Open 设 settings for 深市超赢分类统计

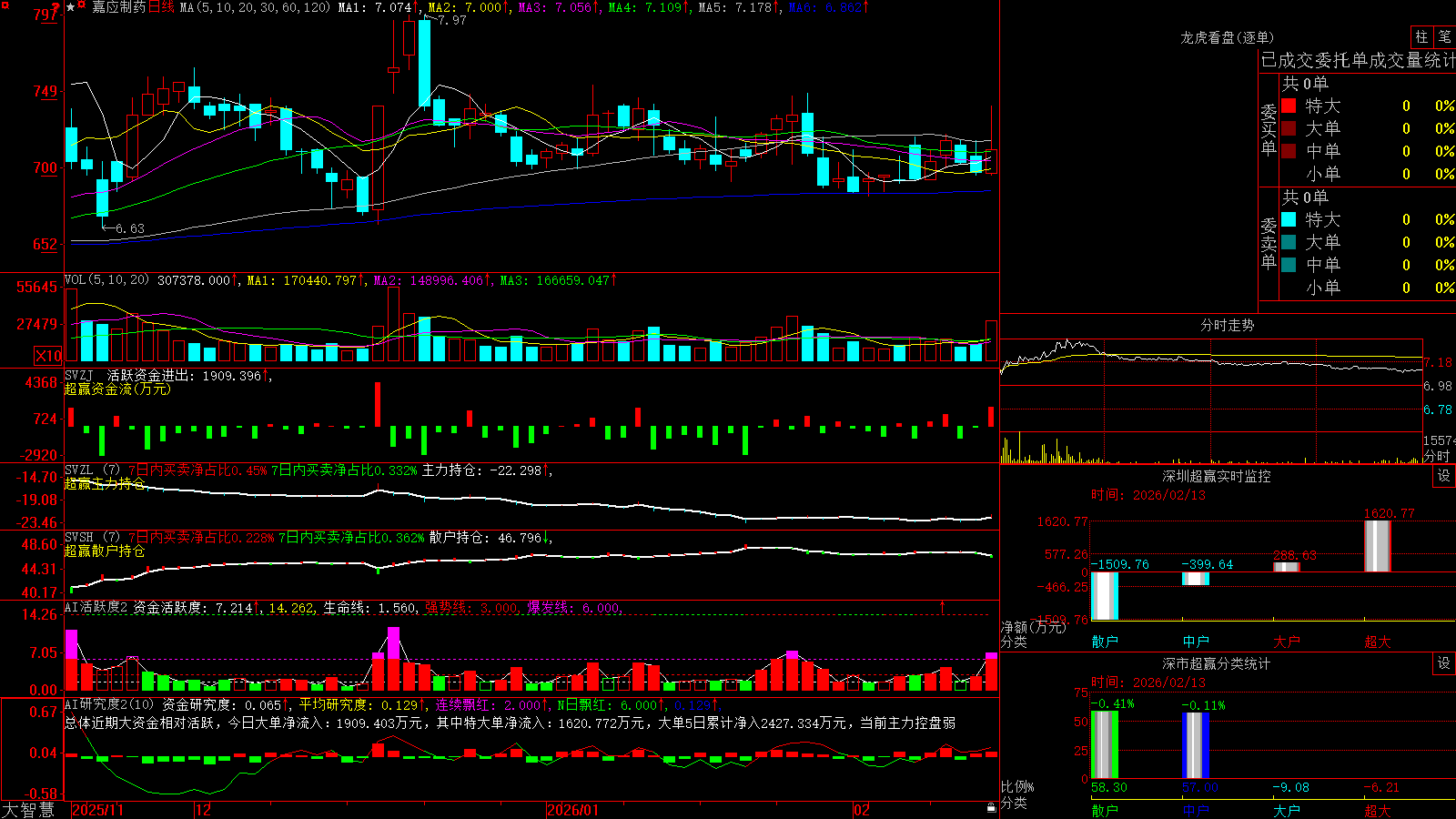[x=1444, y=663]
